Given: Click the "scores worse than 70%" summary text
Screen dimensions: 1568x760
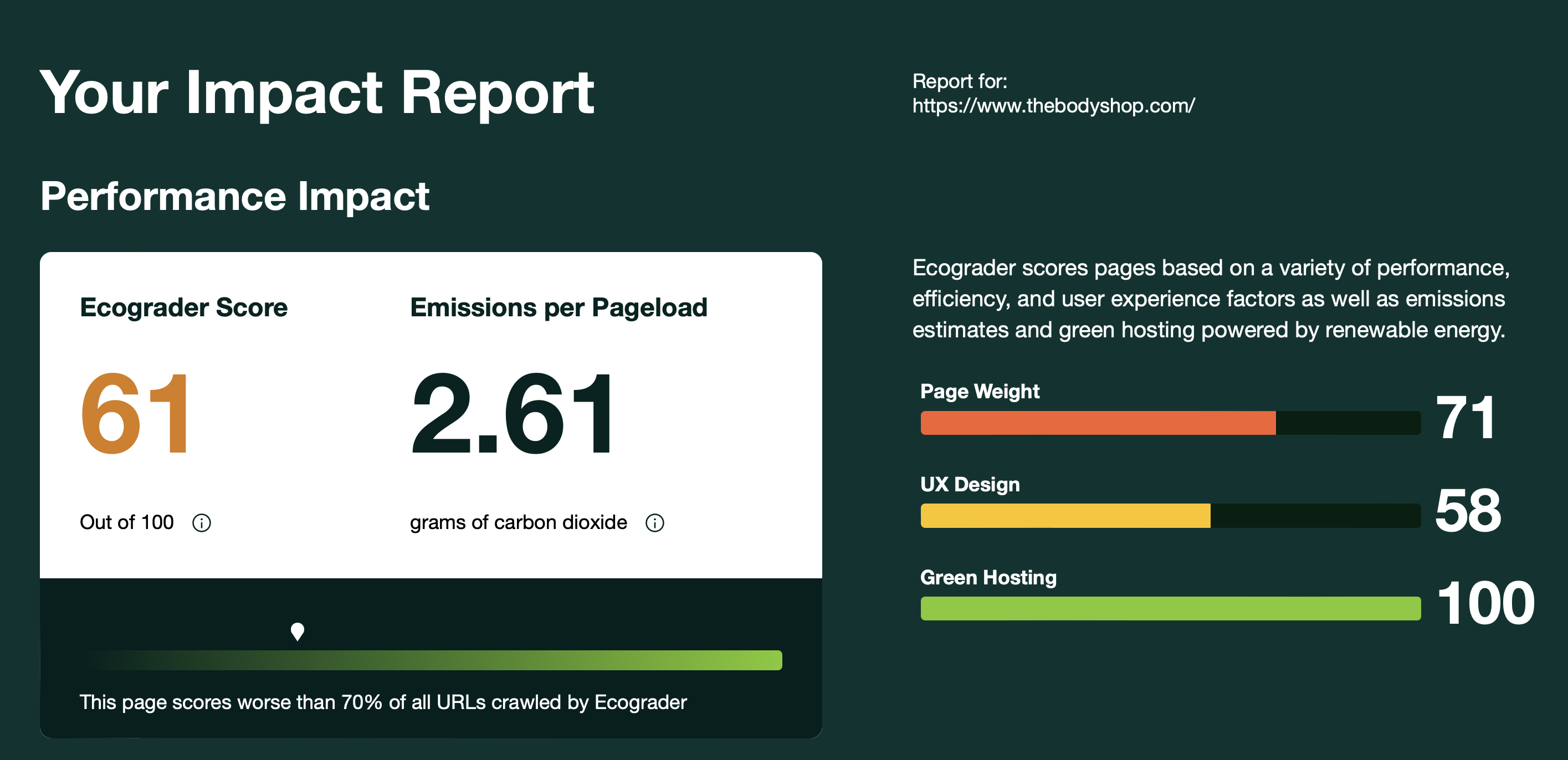Looking at the screenshot, I should [383, 702].
